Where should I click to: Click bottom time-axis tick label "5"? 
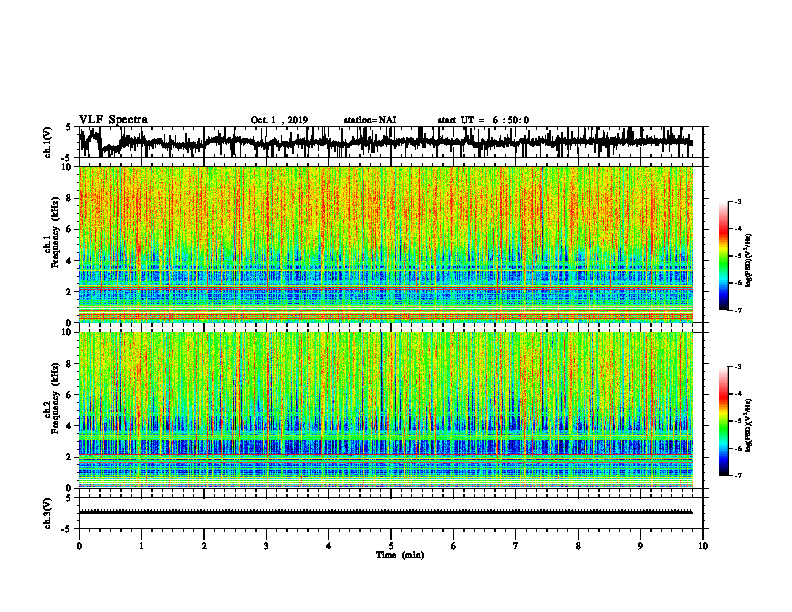click(391, 546)
